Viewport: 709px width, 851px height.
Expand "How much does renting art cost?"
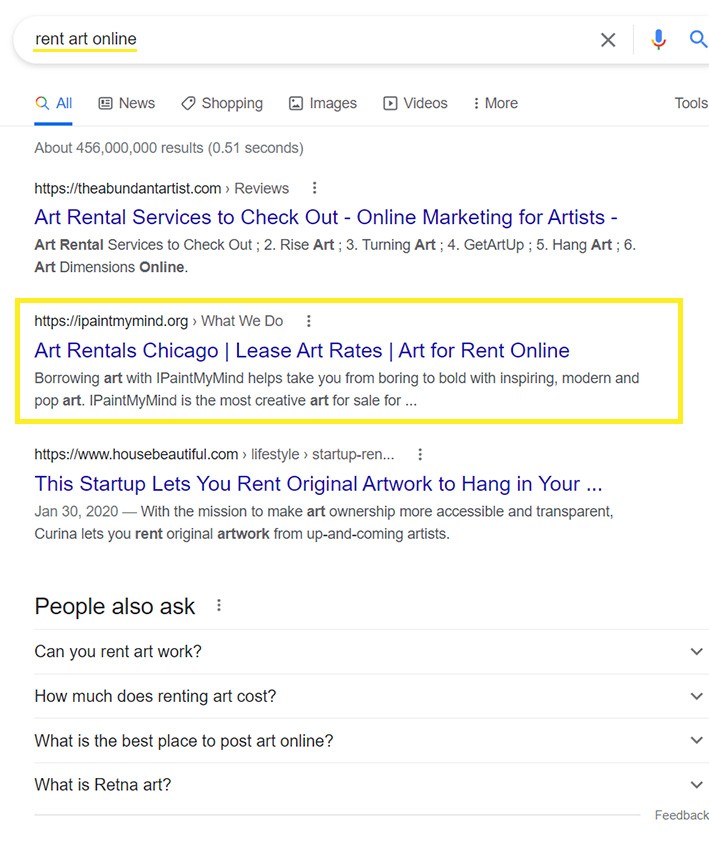point(696,696)
